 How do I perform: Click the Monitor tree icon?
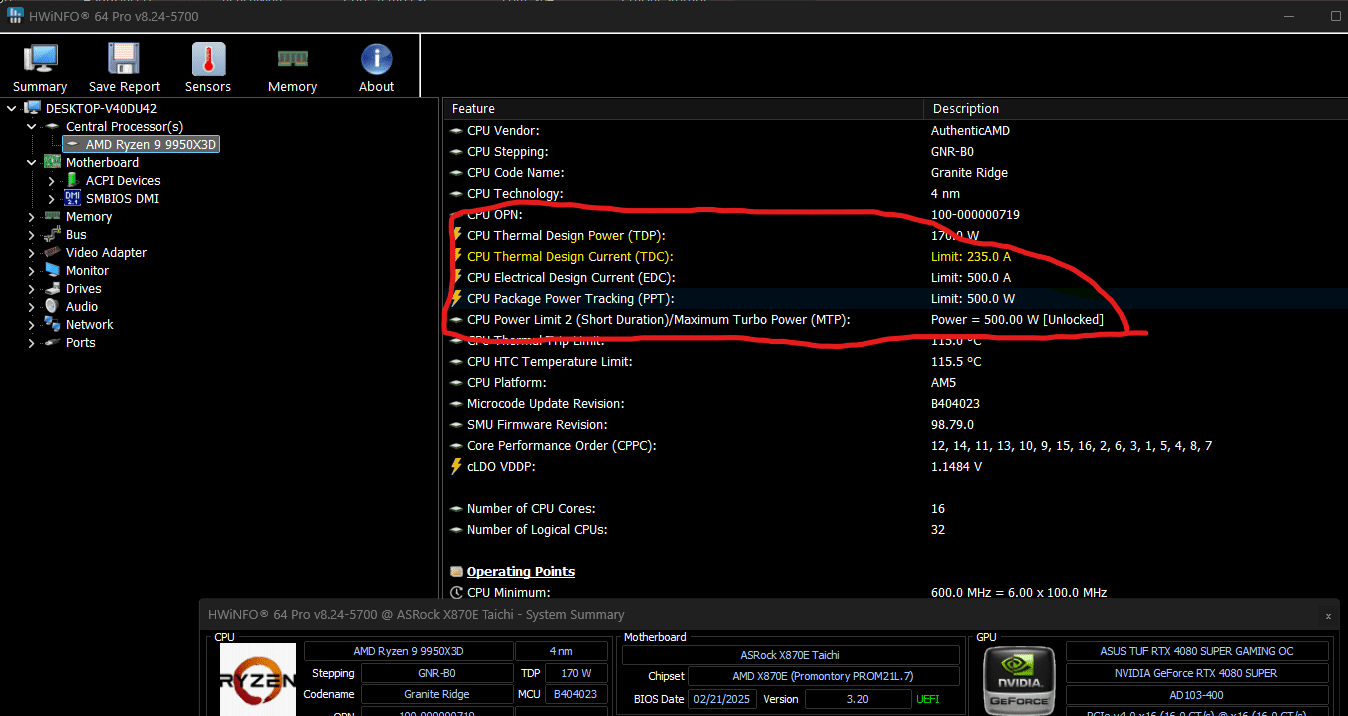tap(52, 270)
